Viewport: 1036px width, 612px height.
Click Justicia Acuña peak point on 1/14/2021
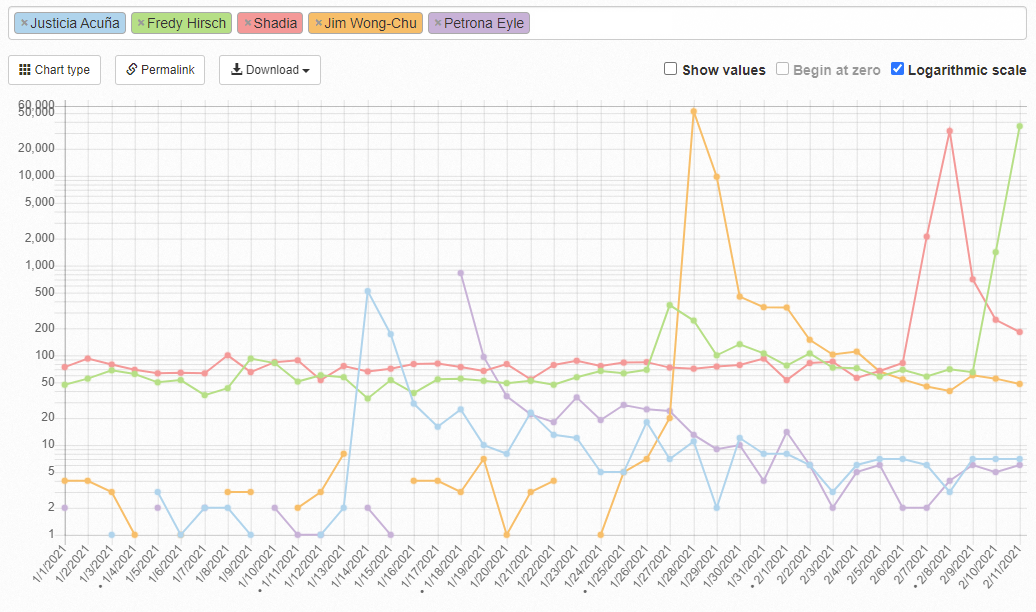click(x=367, y=291)
